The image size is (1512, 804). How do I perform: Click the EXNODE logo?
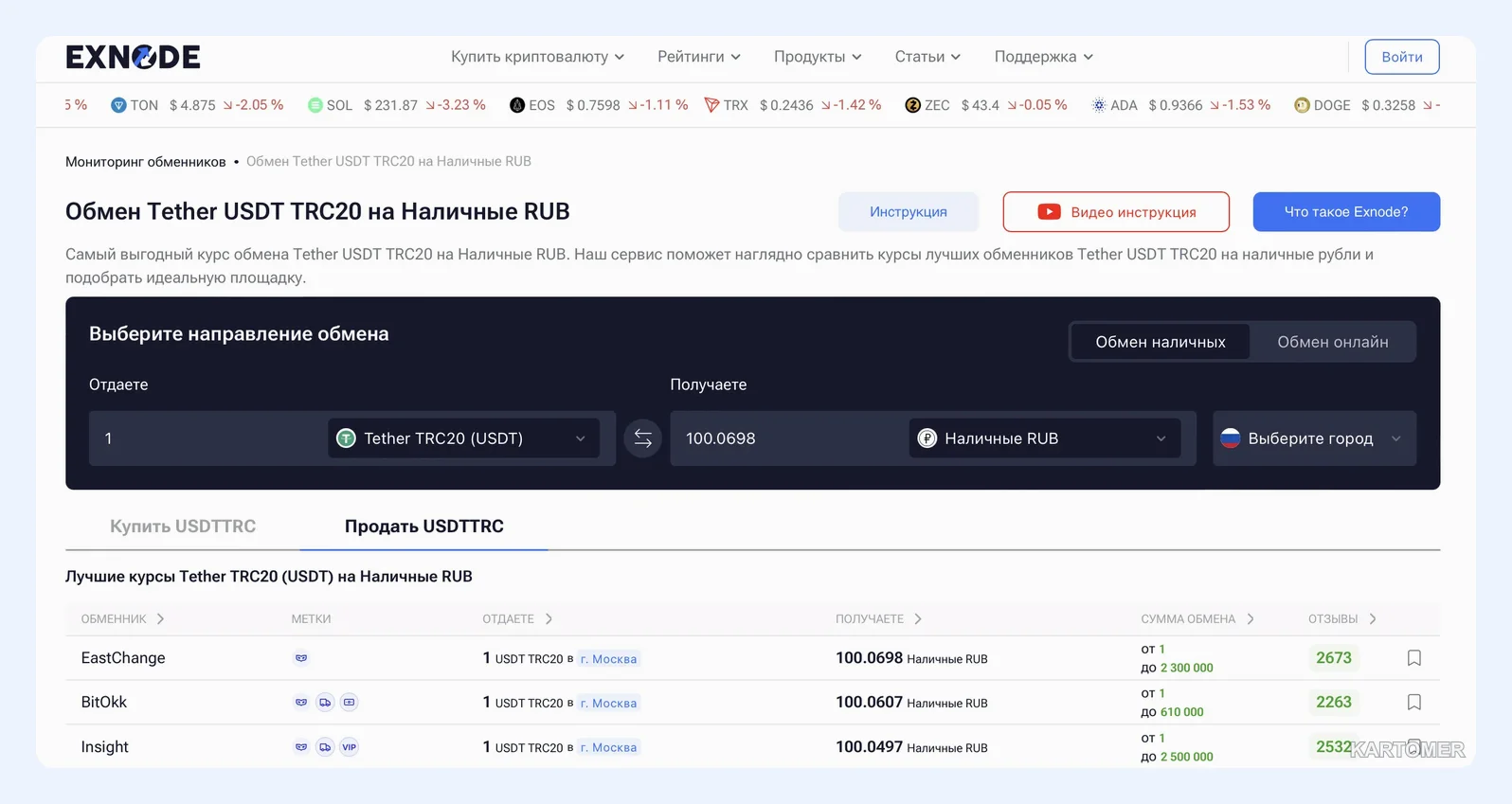tap(133, 57)
